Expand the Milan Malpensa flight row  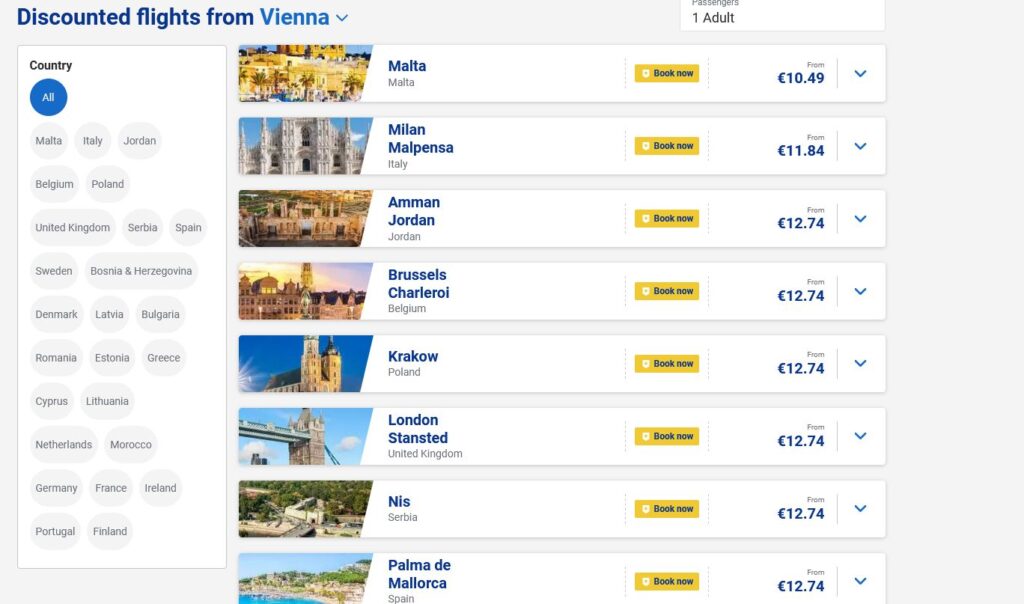(860, 146)
